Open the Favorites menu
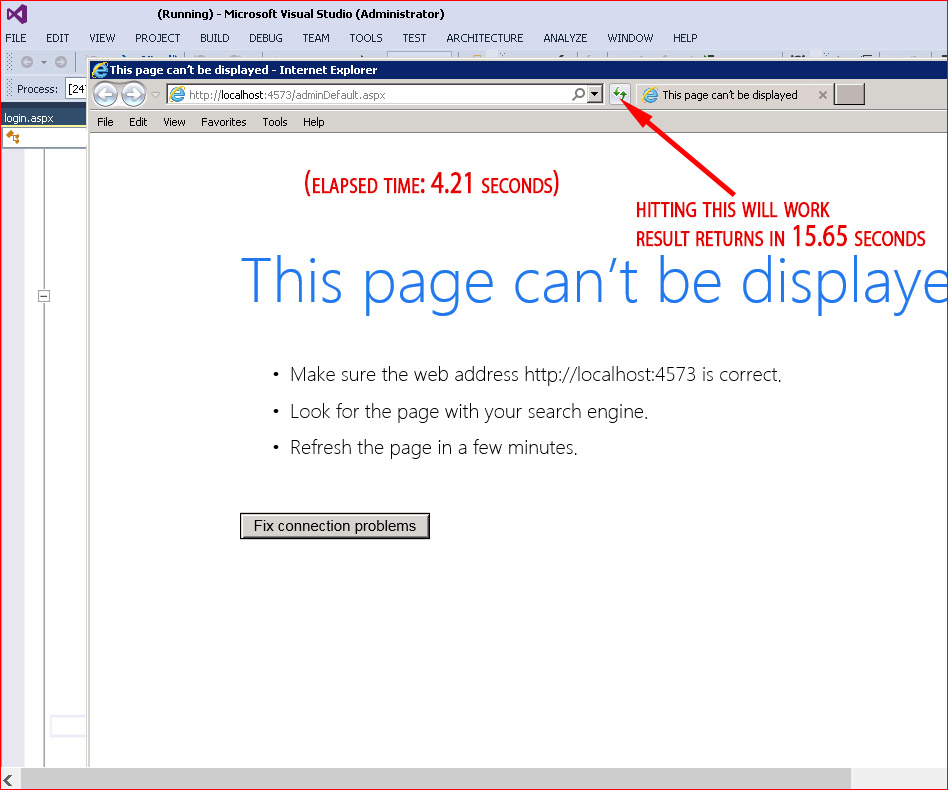The width and height of the screenshot is (948, 790). pos(224,122)
